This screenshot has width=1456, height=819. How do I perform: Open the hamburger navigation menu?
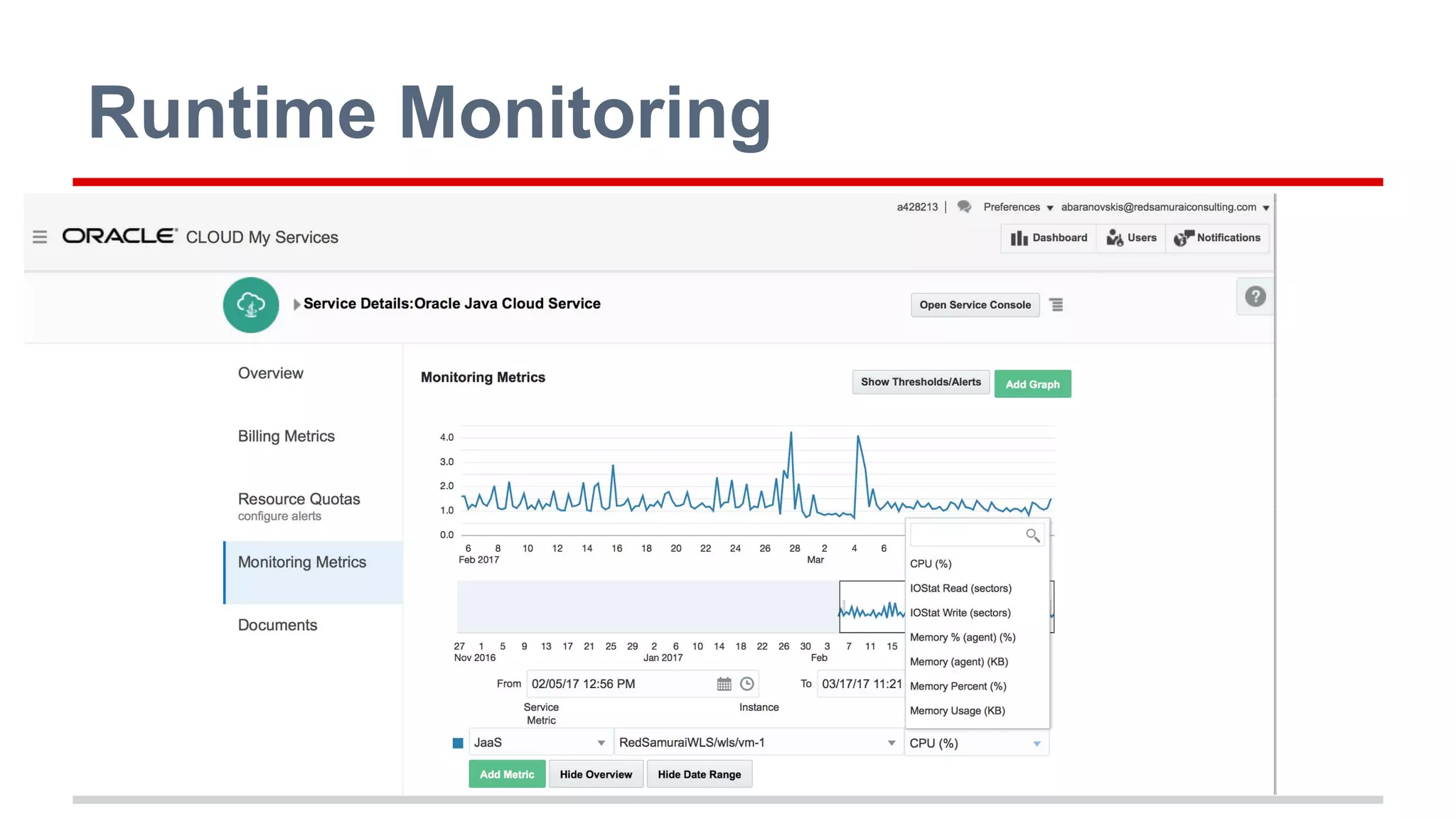pos(40,237)
